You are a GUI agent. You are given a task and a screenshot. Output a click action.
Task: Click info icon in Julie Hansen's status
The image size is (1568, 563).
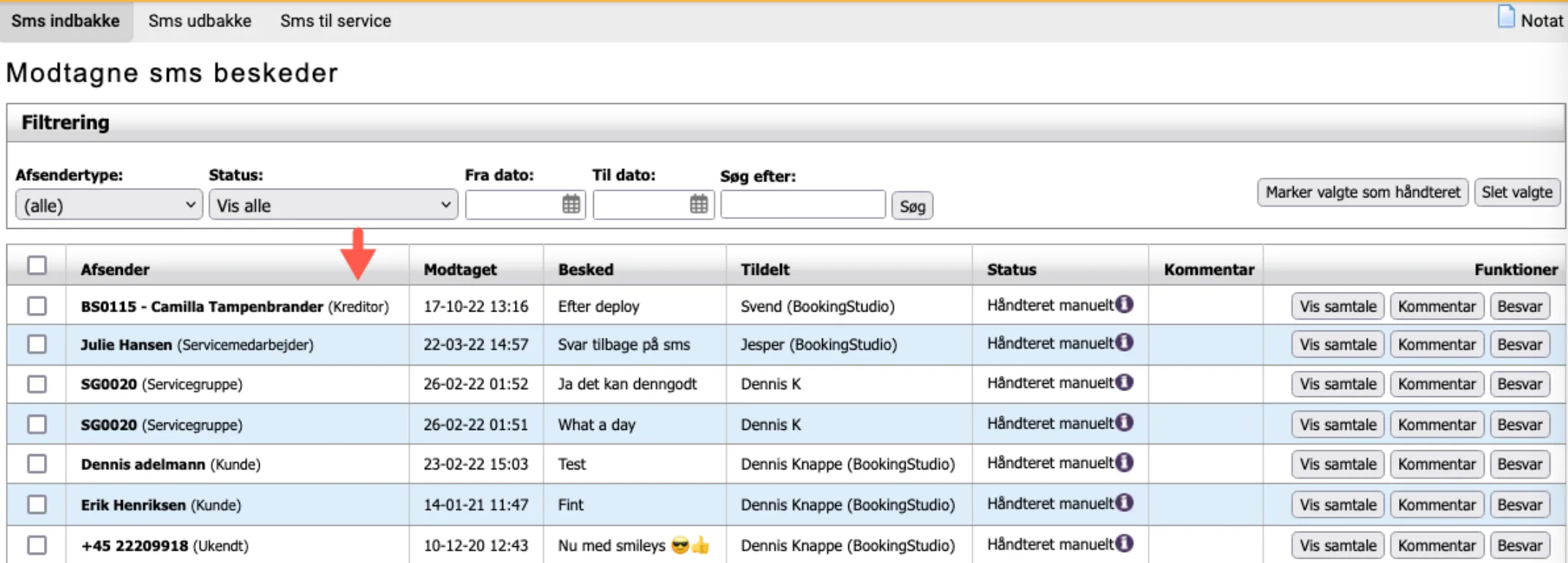point(1125,343)
